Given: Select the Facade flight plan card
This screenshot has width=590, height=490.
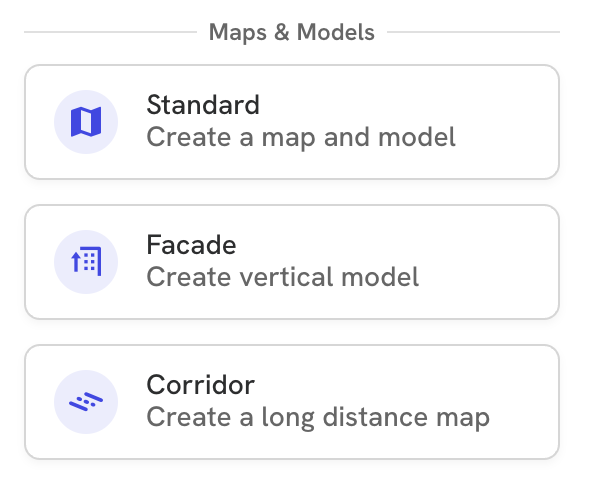Looking at the screenshot, I should click(x=292, y=262).
